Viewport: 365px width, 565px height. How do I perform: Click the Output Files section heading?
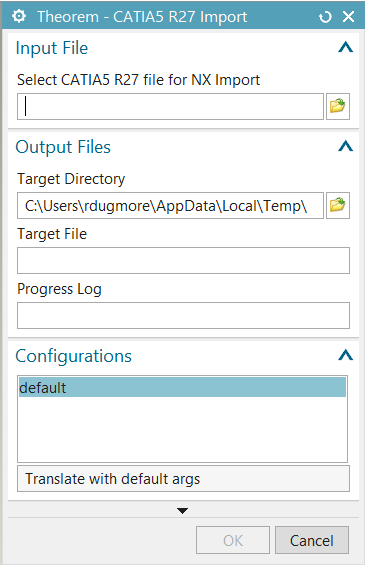63,147
